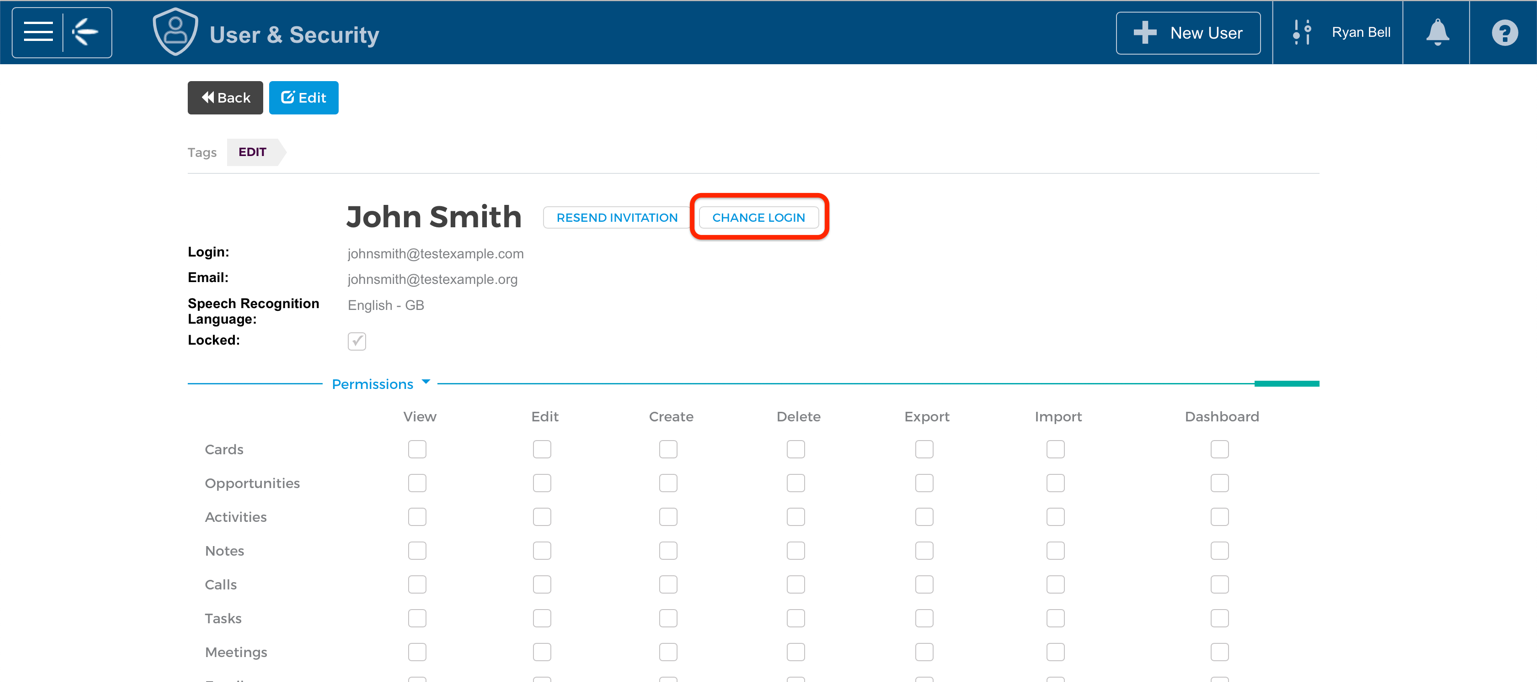Open Ryan Bell's user menu
The image size is (1537, 682).
point(1360,32)
